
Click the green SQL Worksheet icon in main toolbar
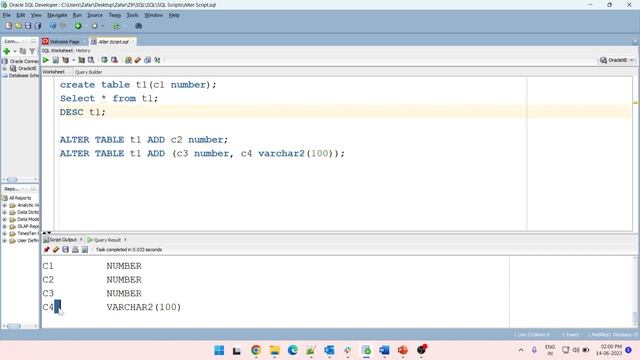point(117,26)
